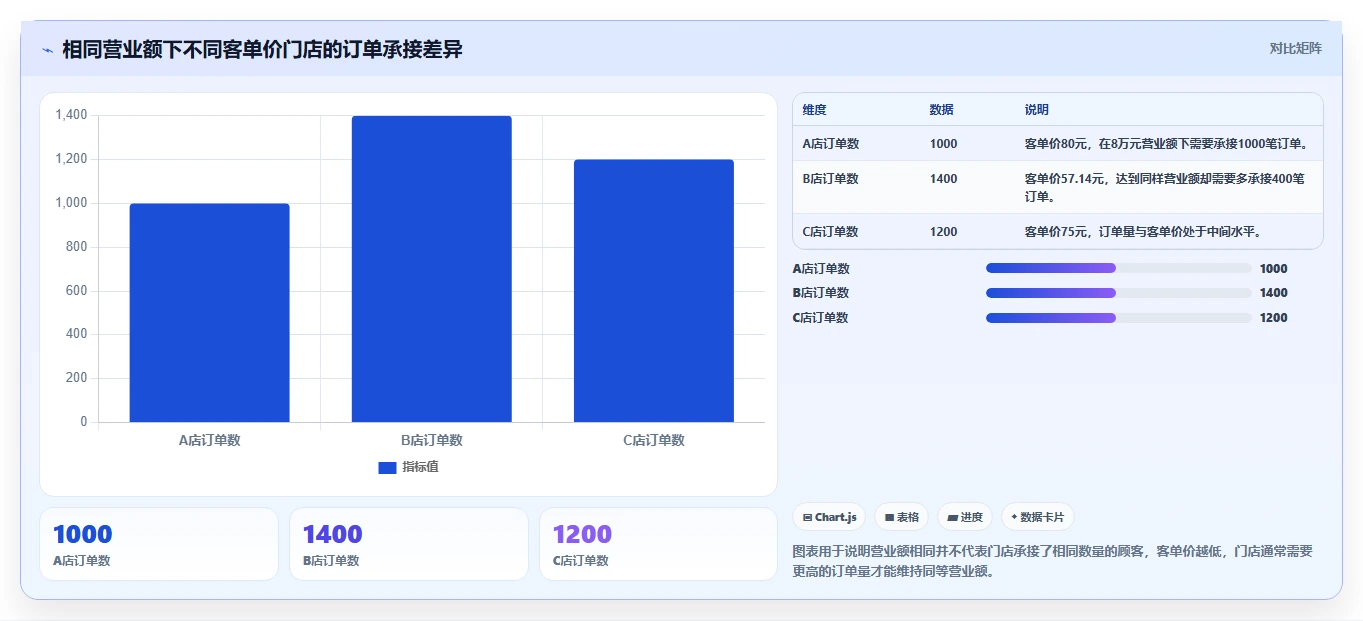The width and height of the screenshot is (1363, 621).
Task: Click the 1,200 y-axis tick label
Action: [72, 159]
